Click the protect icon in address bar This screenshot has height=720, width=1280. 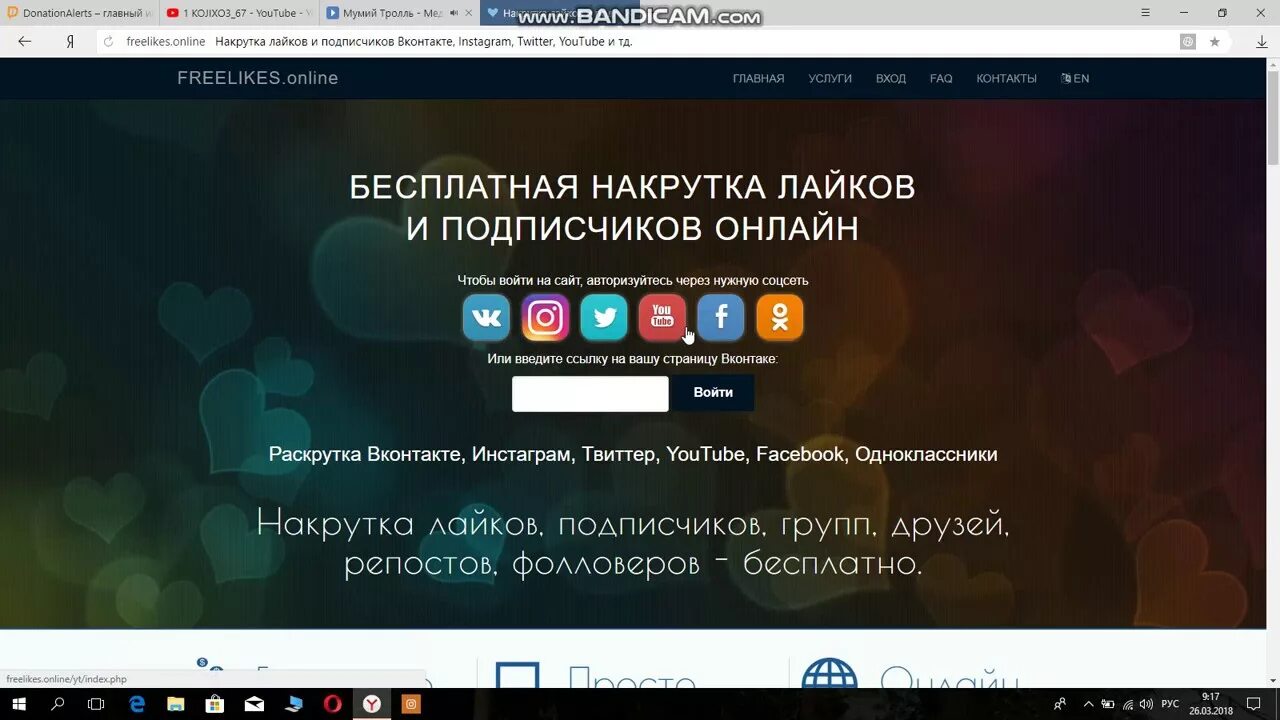(1188, 42)
